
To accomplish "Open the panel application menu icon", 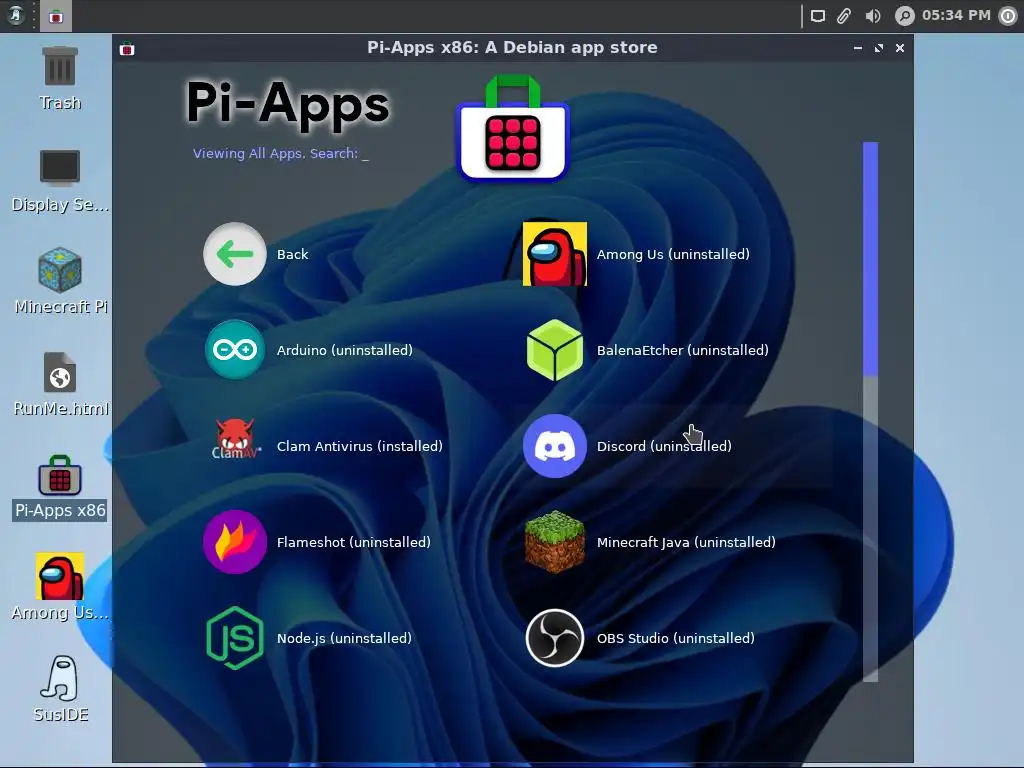I will click(x=15, y=16).
